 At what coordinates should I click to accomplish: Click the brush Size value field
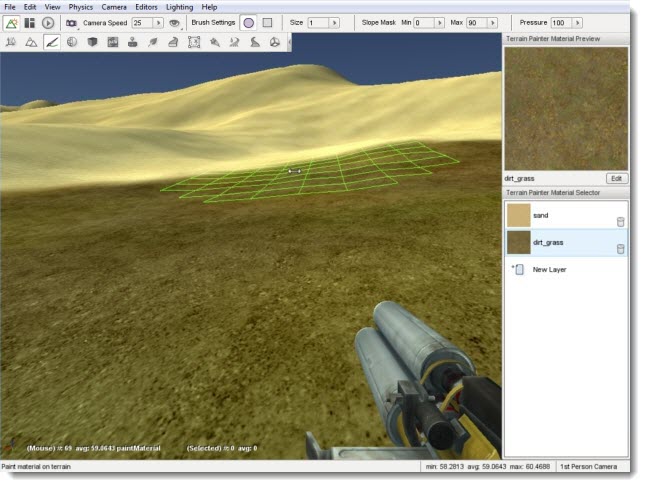318,23
